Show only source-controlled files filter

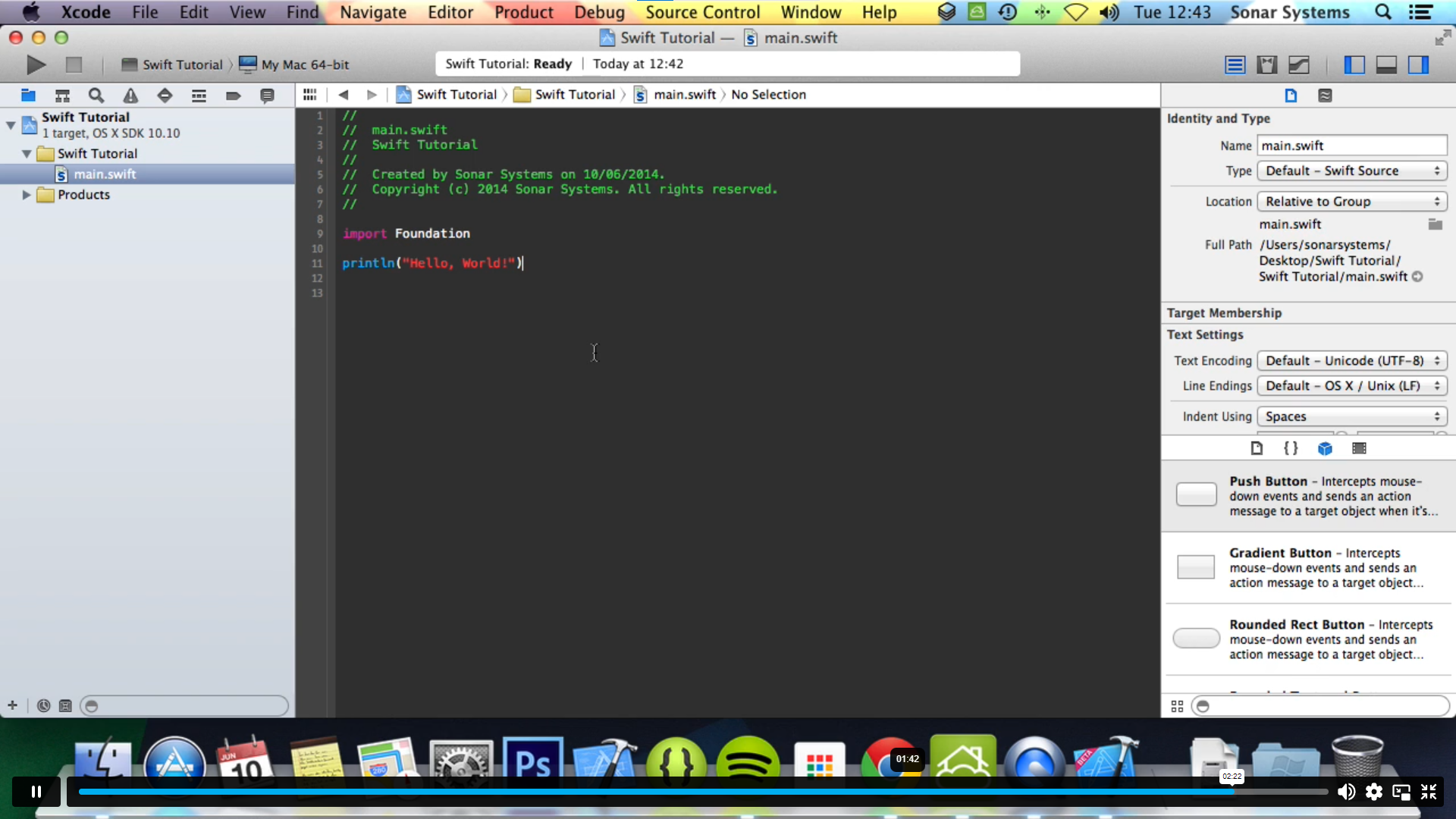click(65, 705)
